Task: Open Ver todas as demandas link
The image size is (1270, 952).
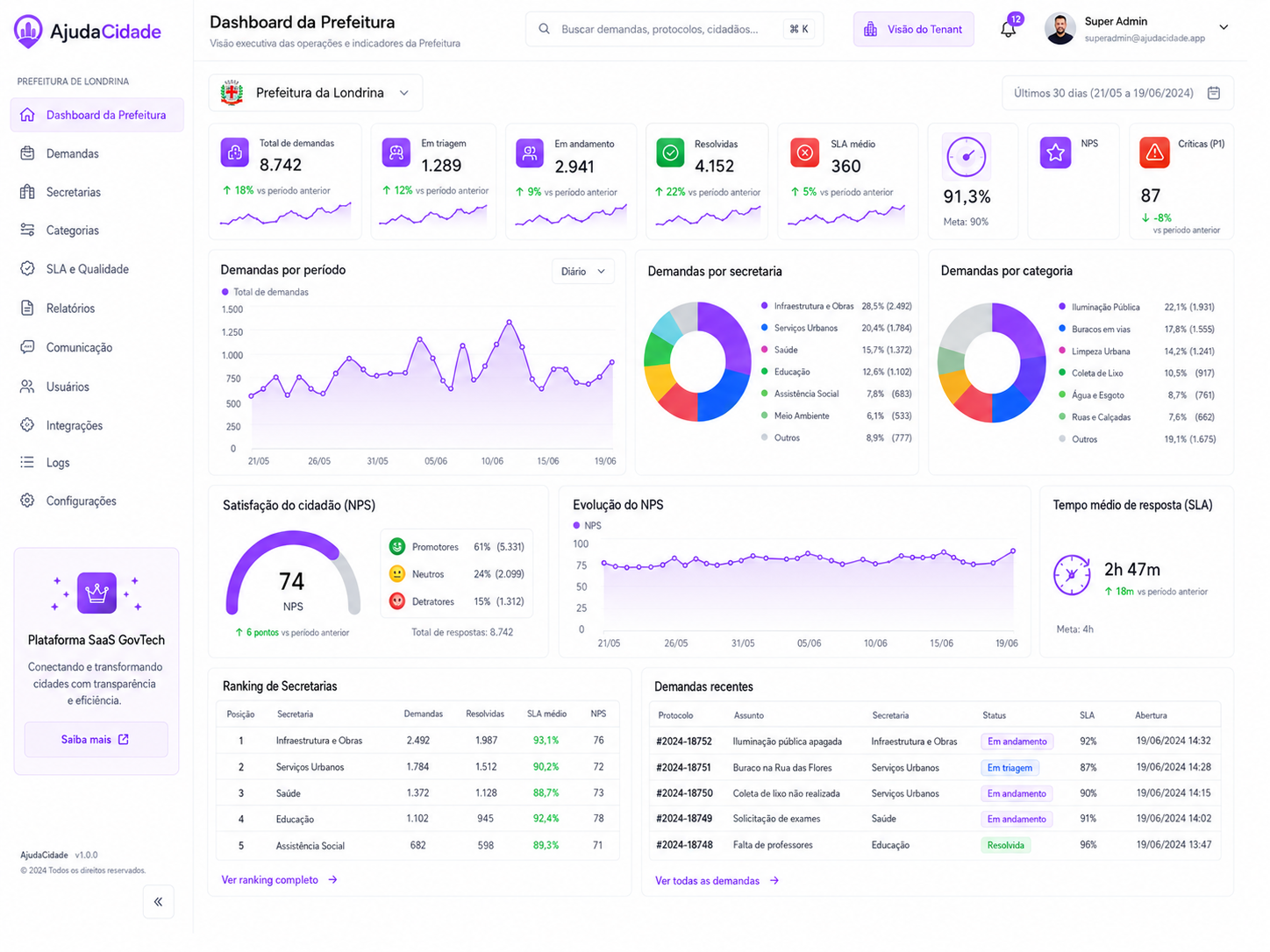Action: click(717, 881)
